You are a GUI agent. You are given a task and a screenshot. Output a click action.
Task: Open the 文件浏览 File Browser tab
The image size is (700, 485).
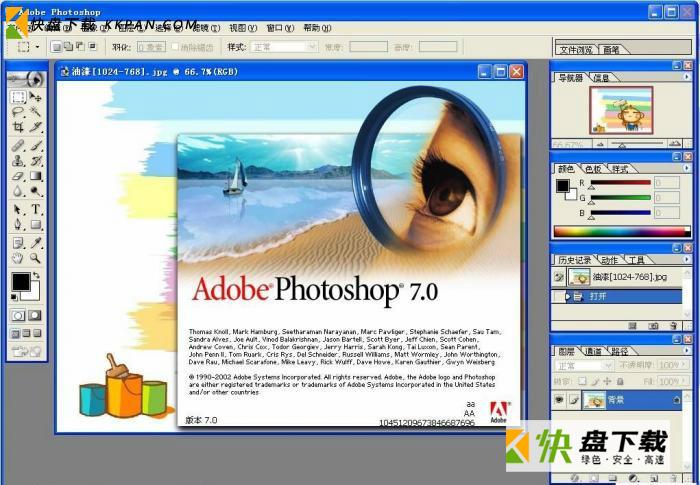coord(576,50)
